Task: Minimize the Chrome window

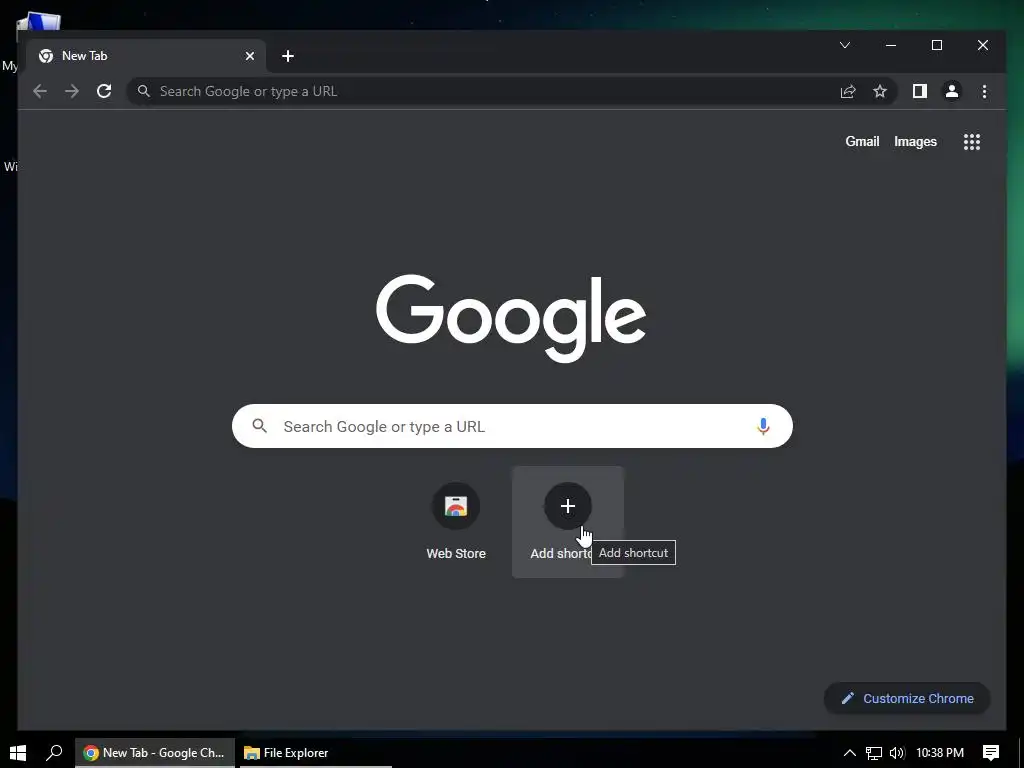Action: click(x=891, y=45)
